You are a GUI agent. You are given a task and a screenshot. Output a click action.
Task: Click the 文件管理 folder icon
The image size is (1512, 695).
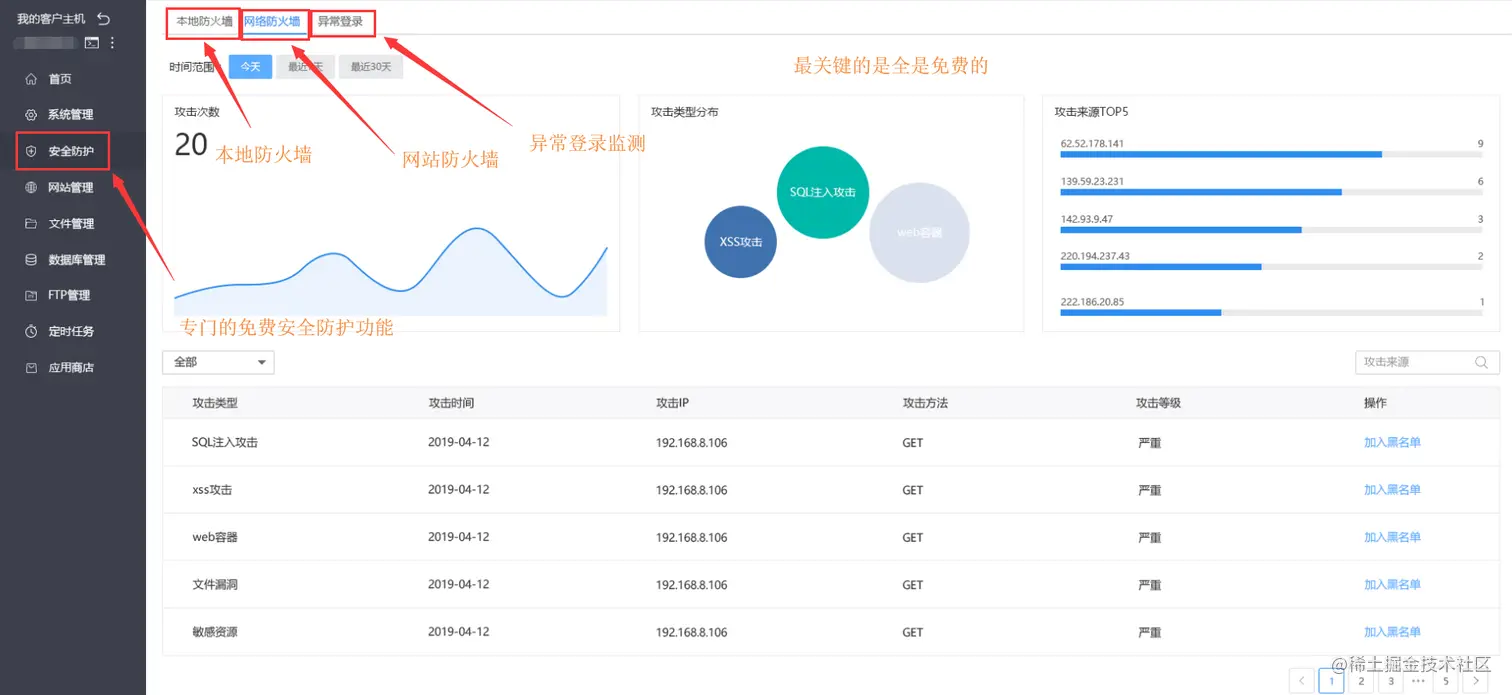pos(31,224)
